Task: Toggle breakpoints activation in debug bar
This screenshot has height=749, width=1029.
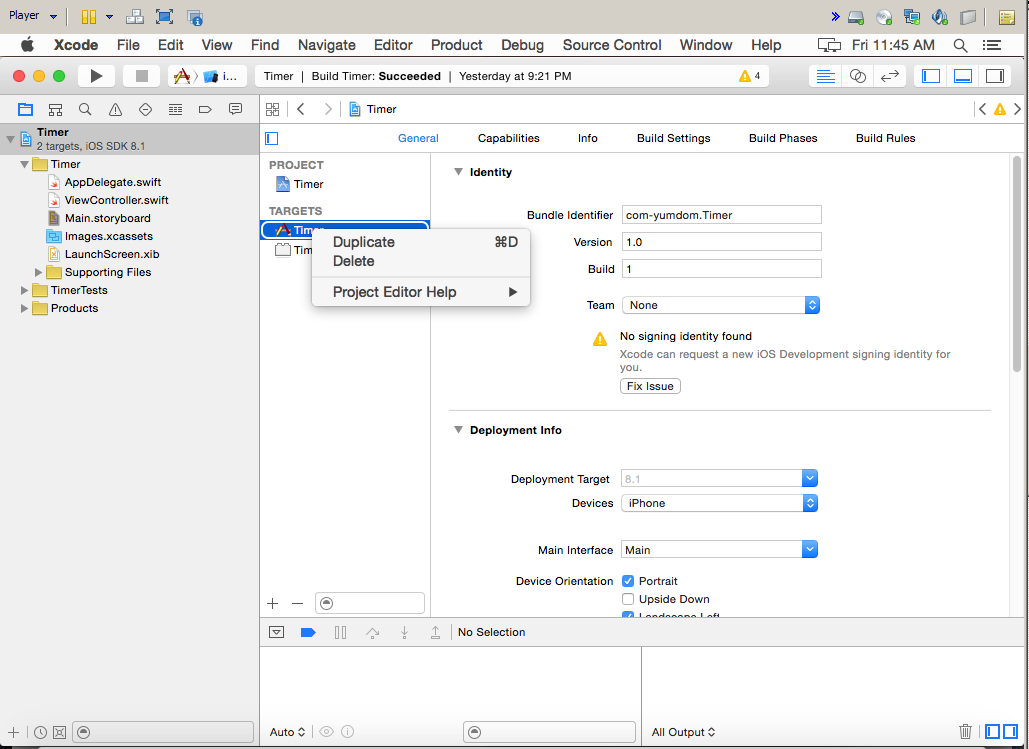Action: [x=308, y=633]
